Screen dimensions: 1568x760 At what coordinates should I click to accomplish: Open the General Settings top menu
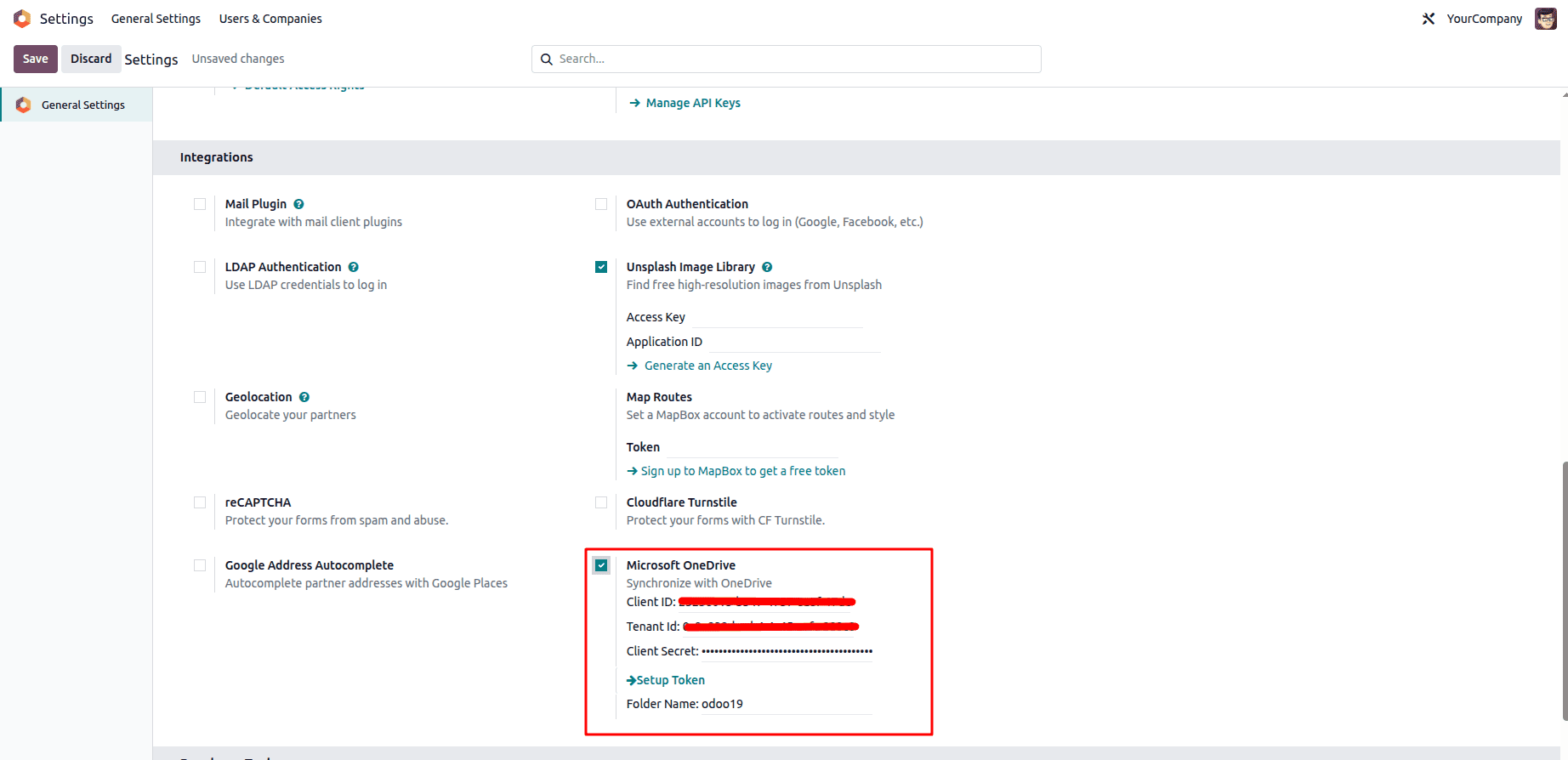(156, 19)
